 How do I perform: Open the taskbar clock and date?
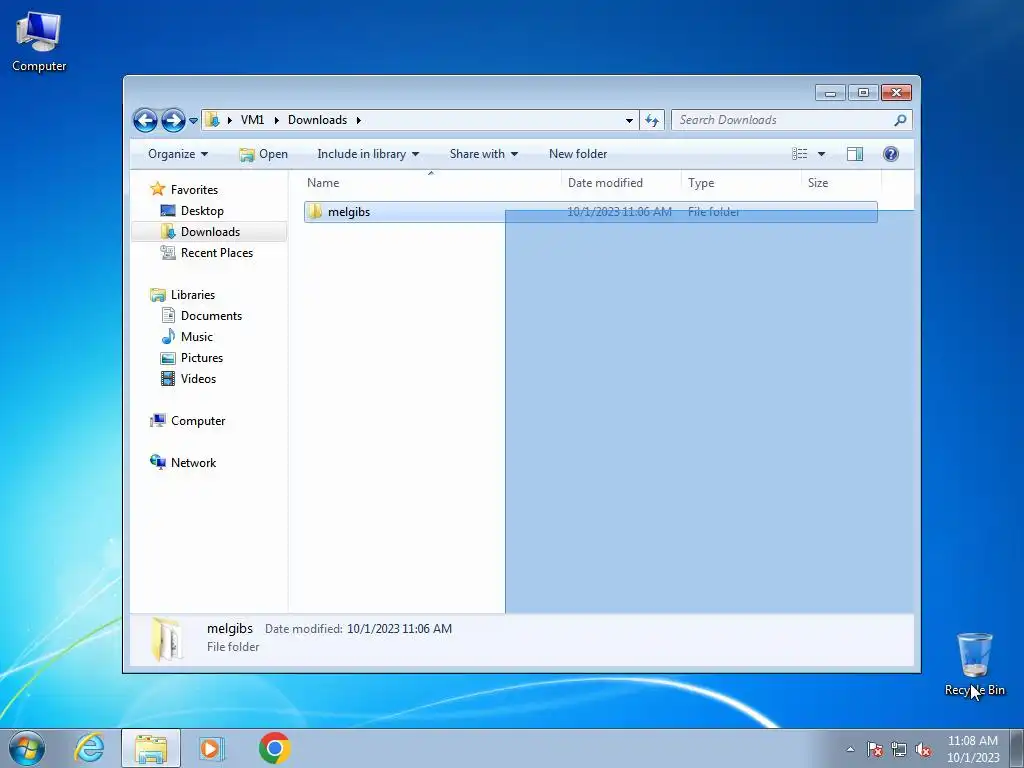(973, 749)
